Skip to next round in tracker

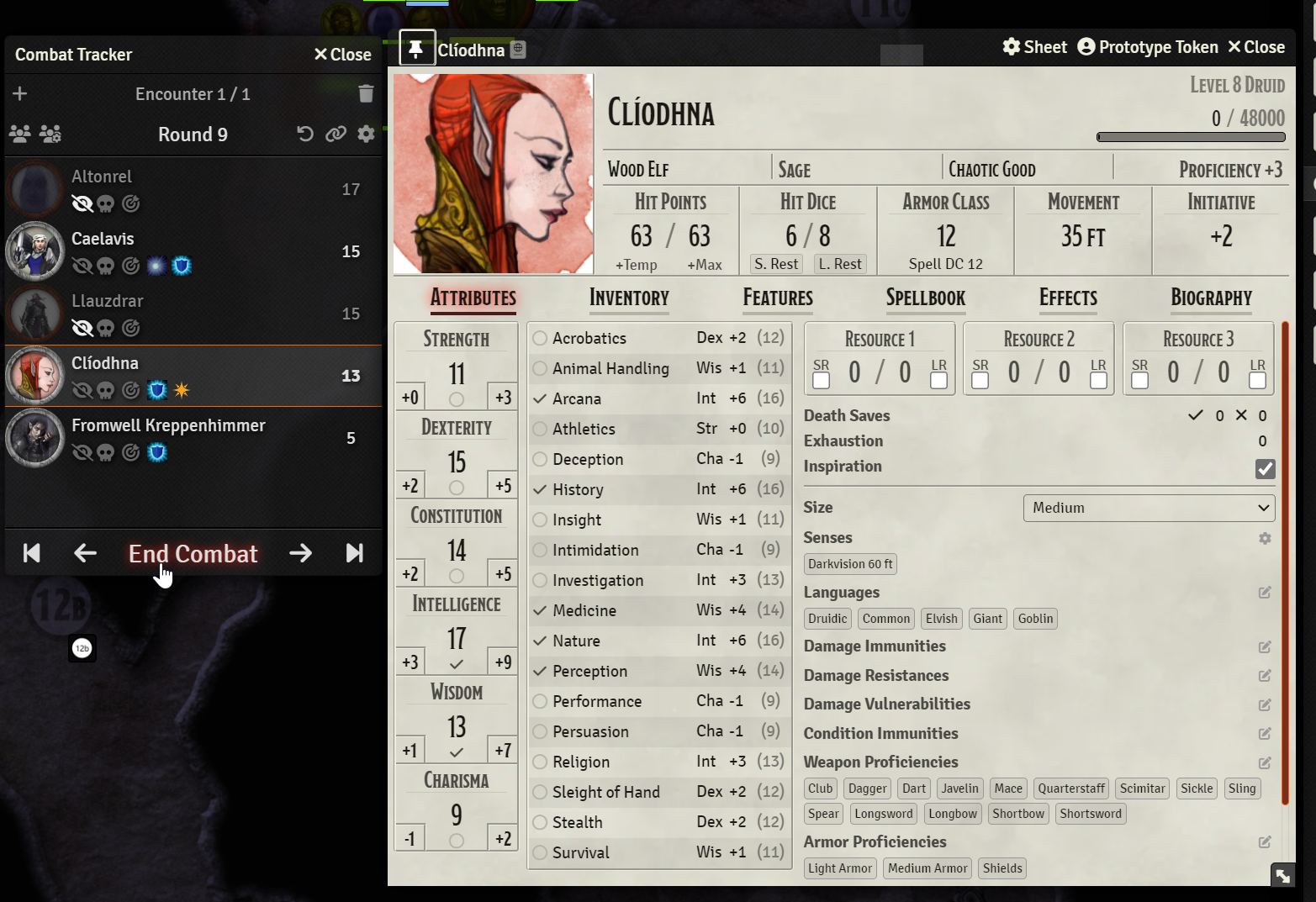355,553
